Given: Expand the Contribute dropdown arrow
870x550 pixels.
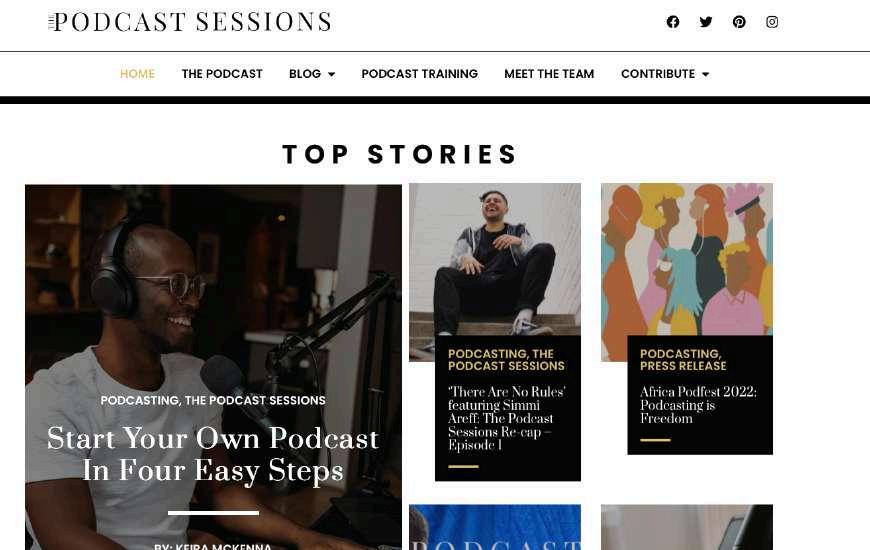Looking at the screenshot, I should [706, 74].
